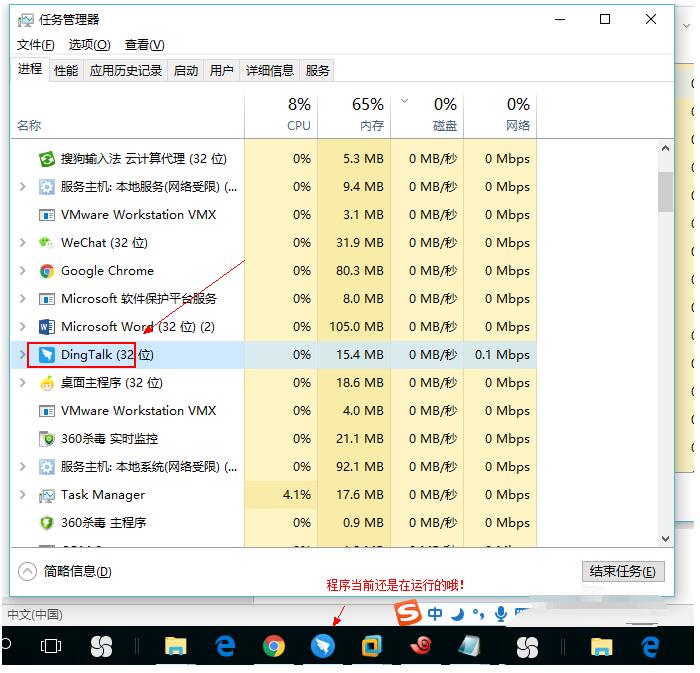Switch to the 性能 tab
The width and height of the screenshot is (700, 673).
[x=66, y=71]
